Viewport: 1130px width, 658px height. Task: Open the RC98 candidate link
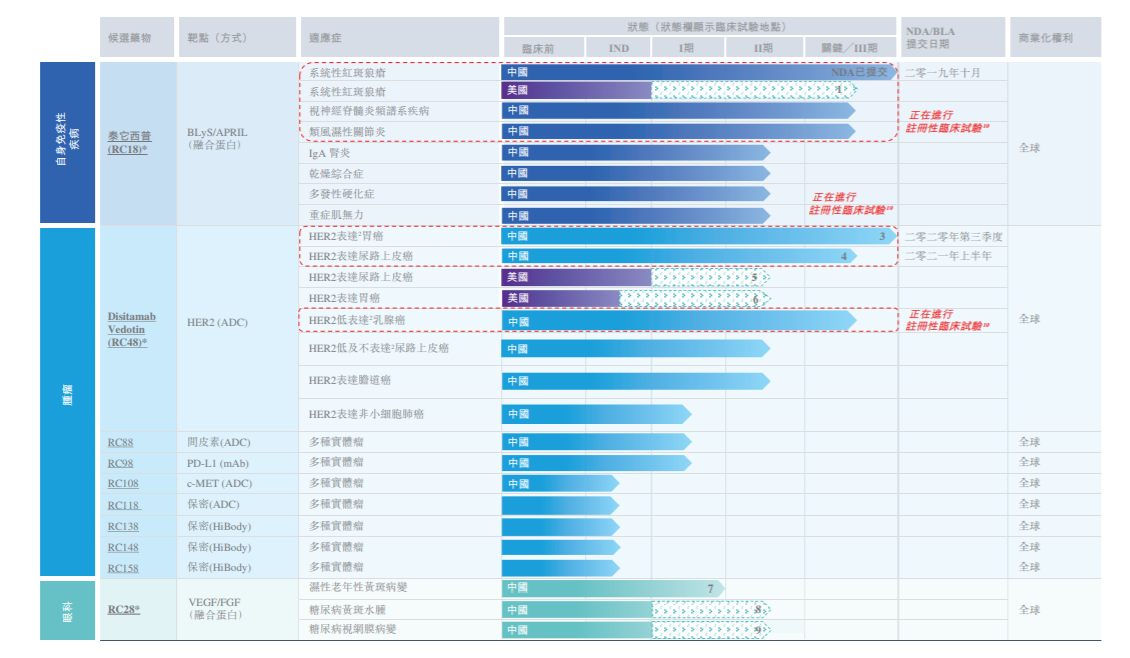click(x=120, y=463)
